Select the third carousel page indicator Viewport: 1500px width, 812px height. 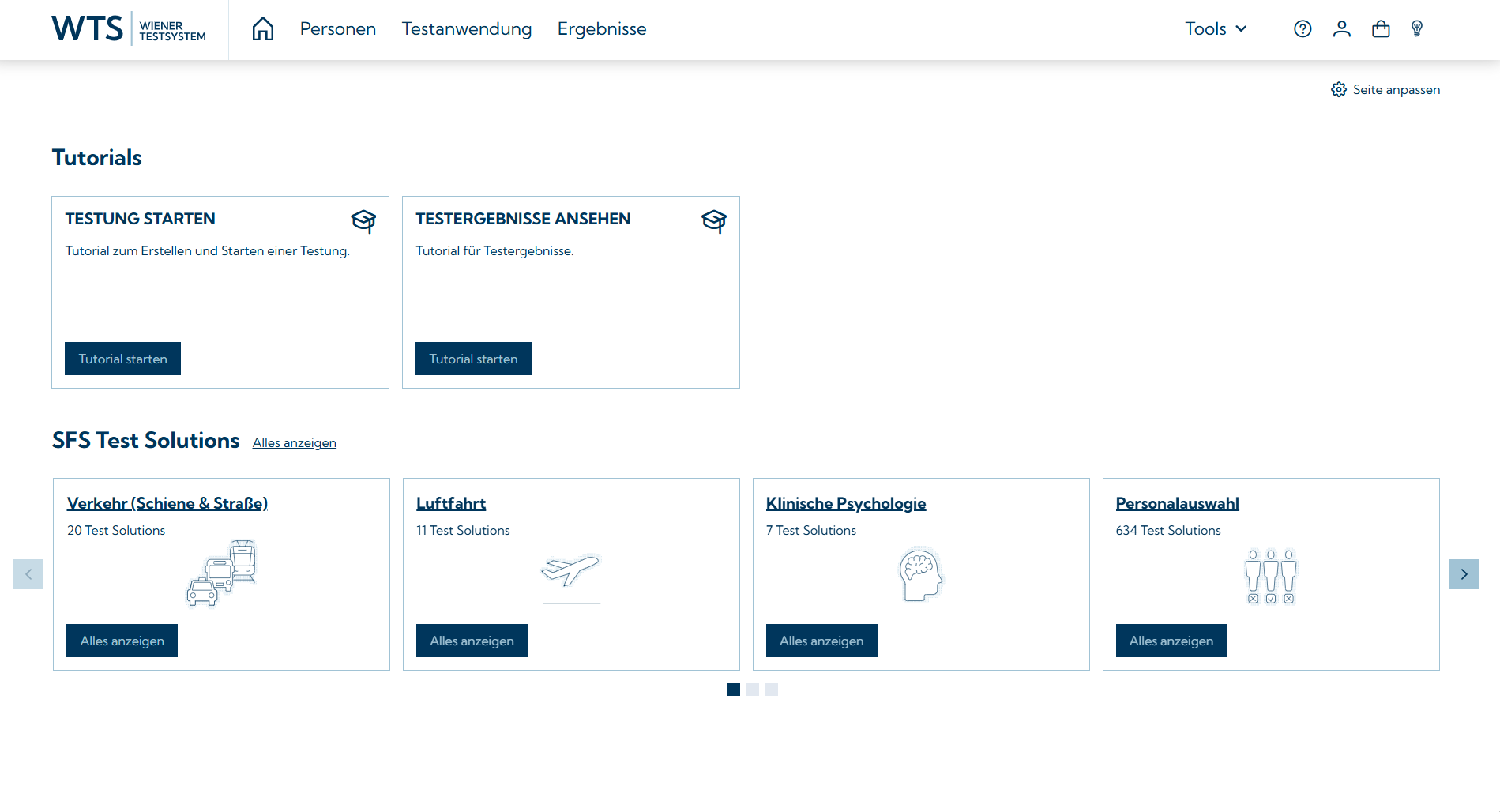[772, 690]
